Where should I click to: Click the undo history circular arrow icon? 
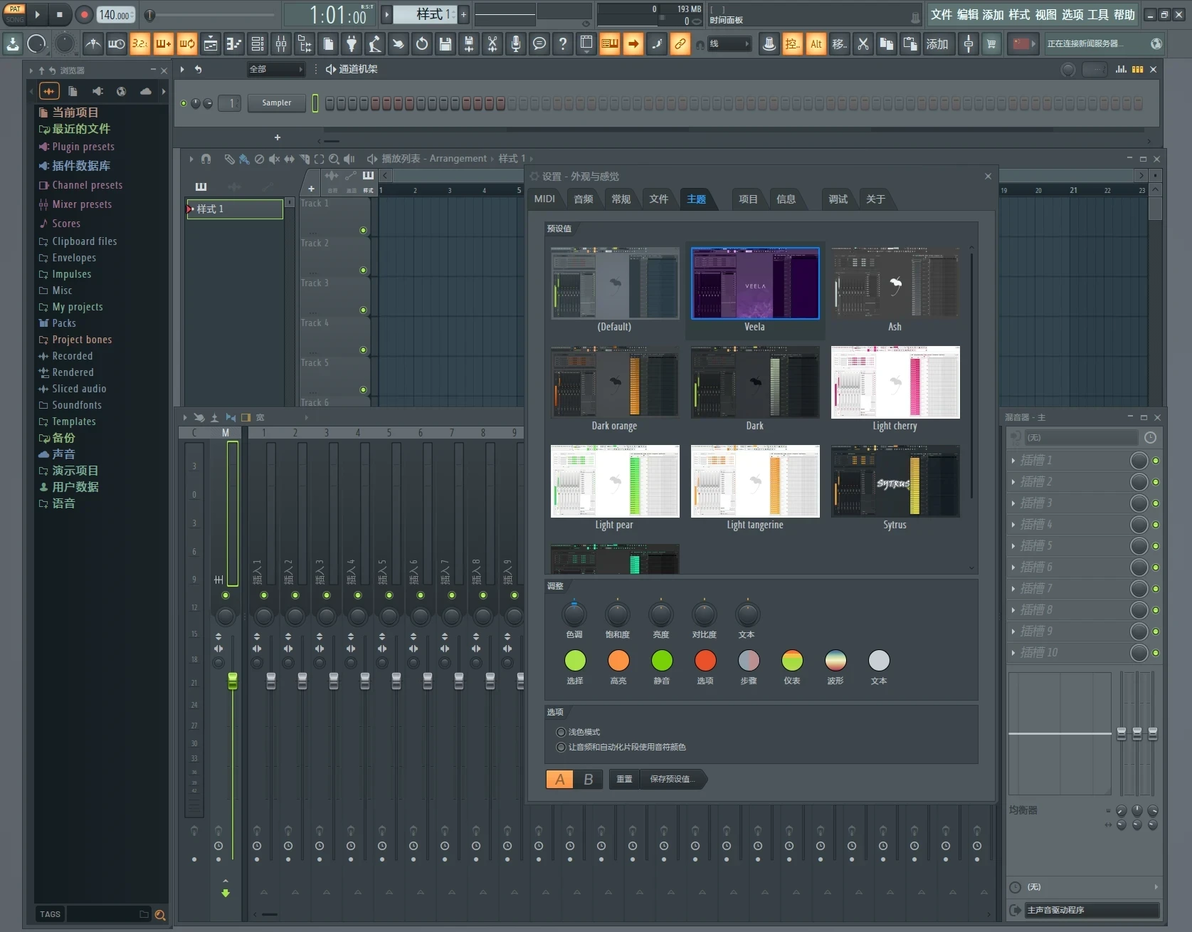click(x=422, y=44)
